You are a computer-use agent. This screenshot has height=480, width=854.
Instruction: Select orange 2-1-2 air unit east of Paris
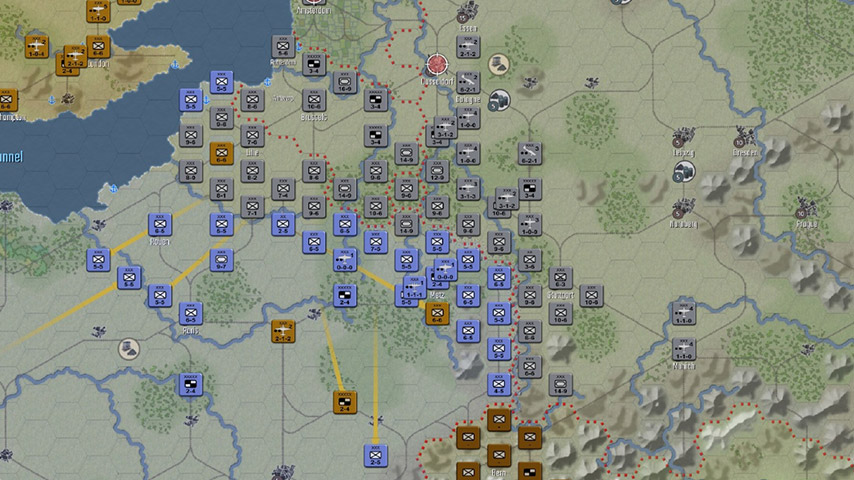pyautogui.click(x=283, y=331)
